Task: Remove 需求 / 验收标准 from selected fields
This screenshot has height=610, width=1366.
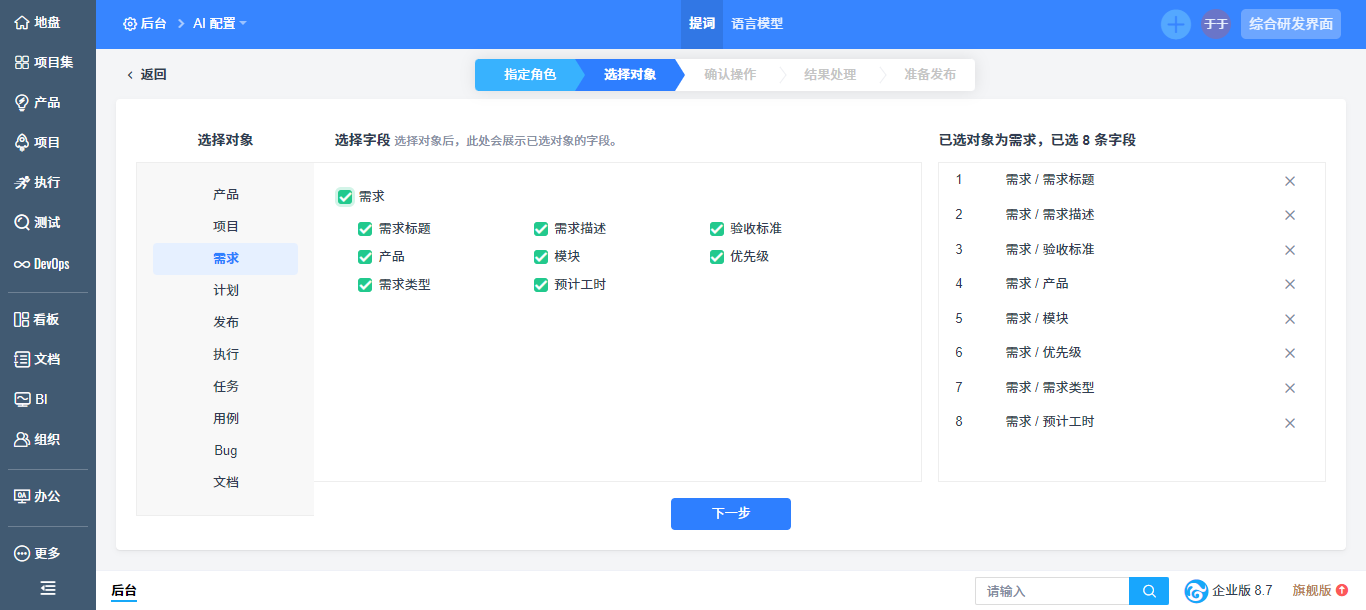Action: (x=1290, y=250)
